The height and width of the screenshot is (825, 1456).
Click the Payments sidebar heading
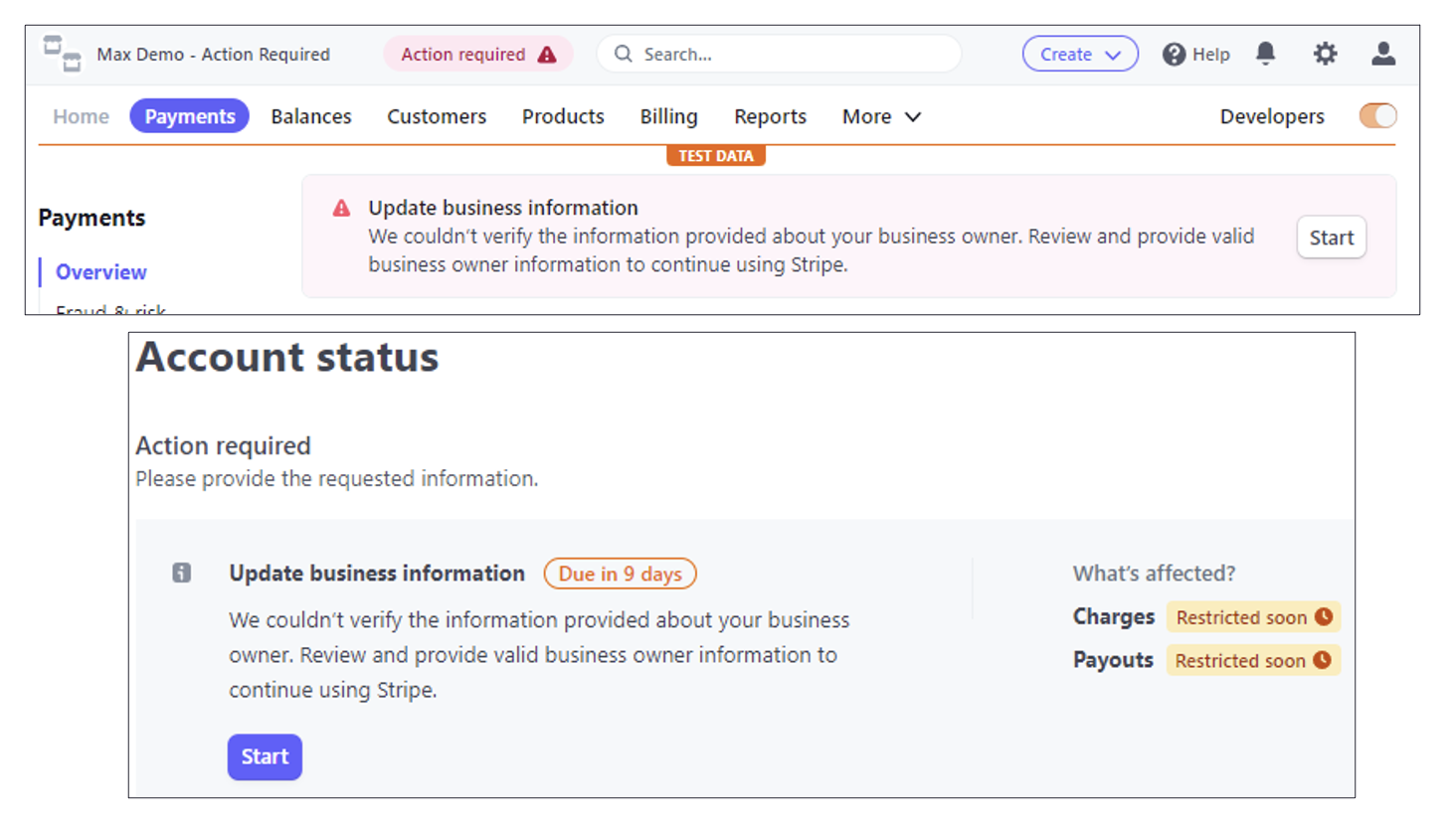pos(91,218)
